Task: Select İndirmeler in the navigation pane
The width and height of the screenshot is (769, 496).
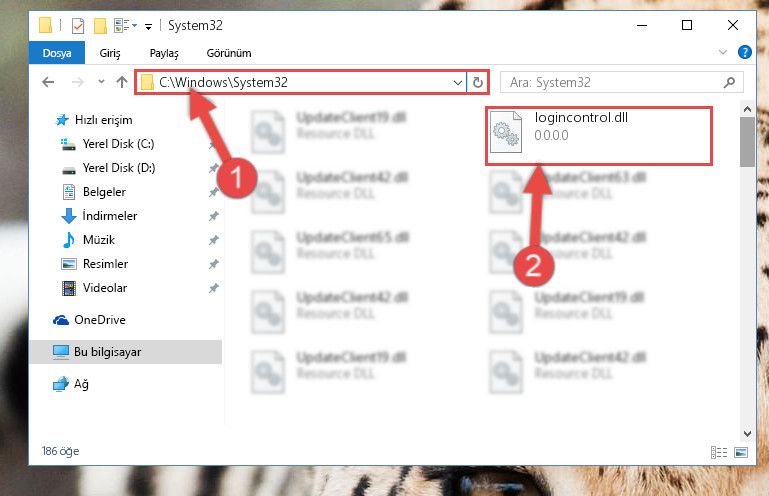Action: 110,216
